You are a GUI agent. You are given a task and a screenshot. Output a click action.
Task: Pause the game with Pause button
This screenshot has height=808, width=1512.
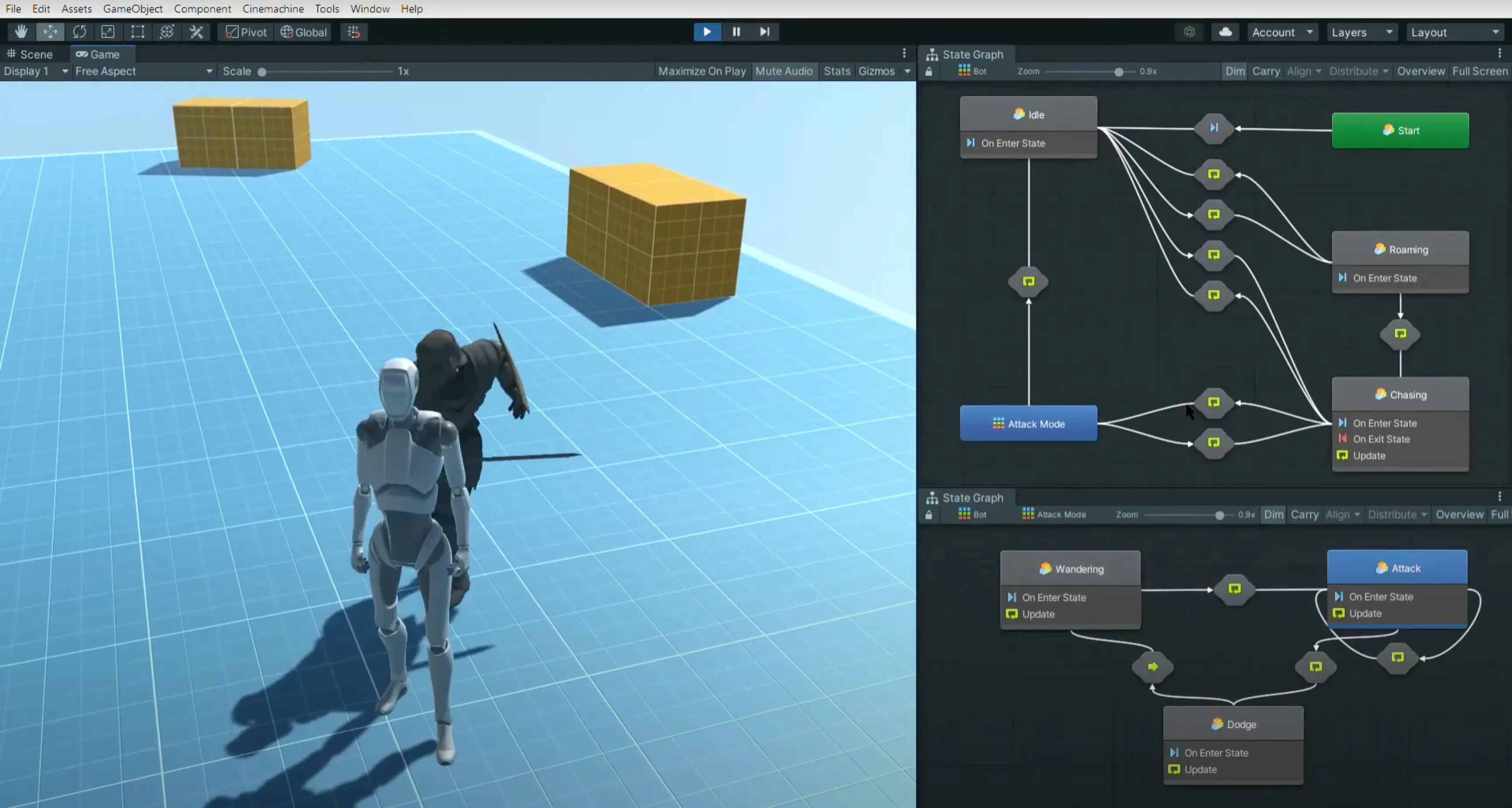point(736,32)
